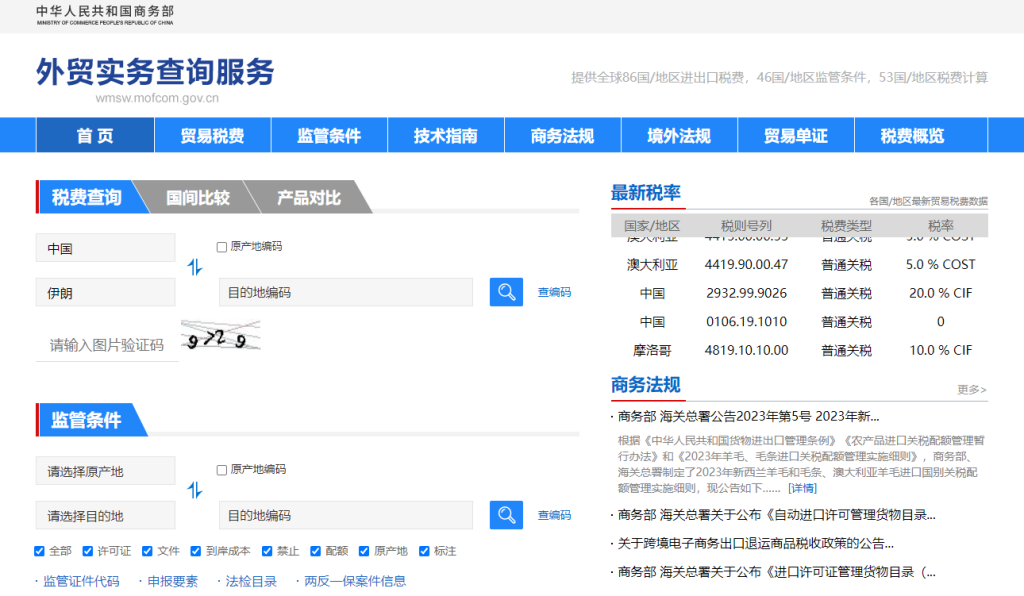
Task: Click tariff code 2932.99.9026
Action: 746,293
